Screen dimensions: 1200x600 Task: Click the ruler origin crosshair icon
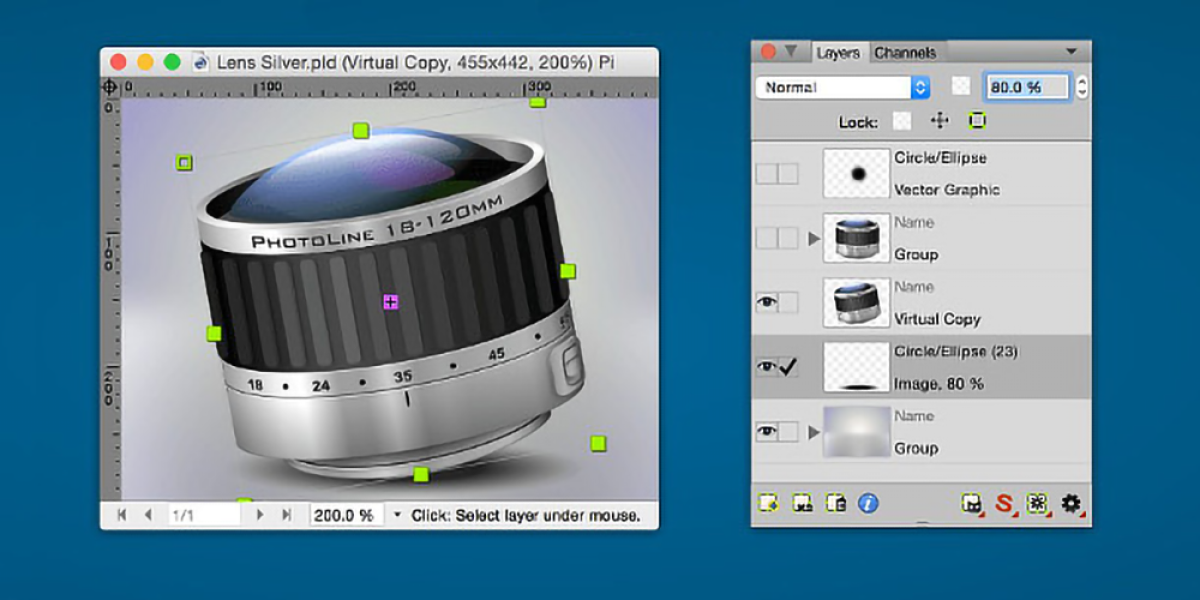tap(110, 87)
